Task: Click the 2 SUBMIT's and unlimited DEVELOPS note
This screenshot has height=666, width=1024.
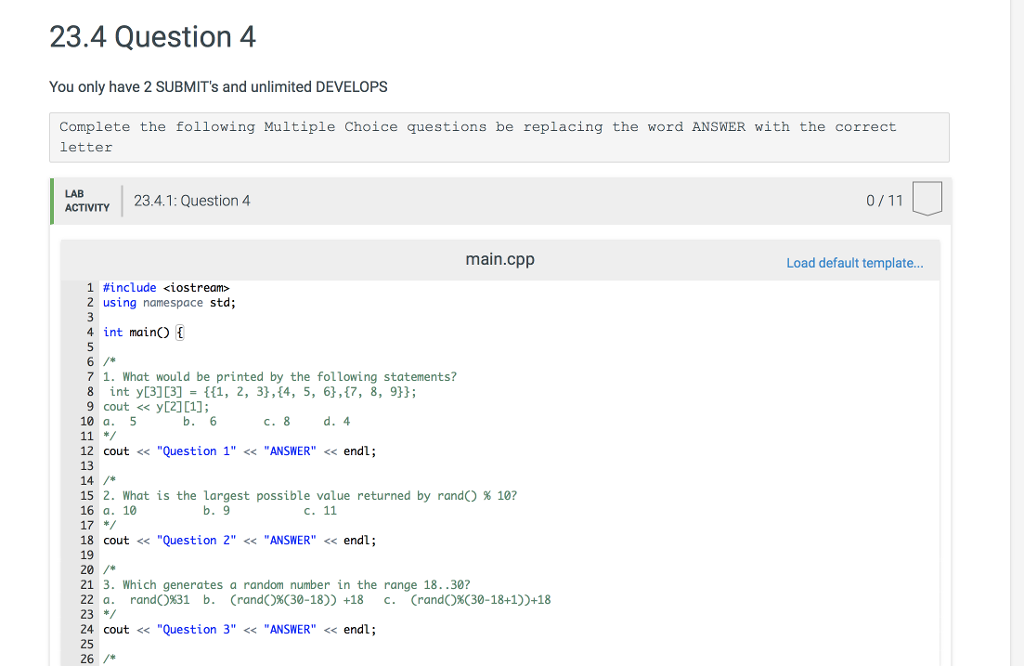Action: coord(218,87)
